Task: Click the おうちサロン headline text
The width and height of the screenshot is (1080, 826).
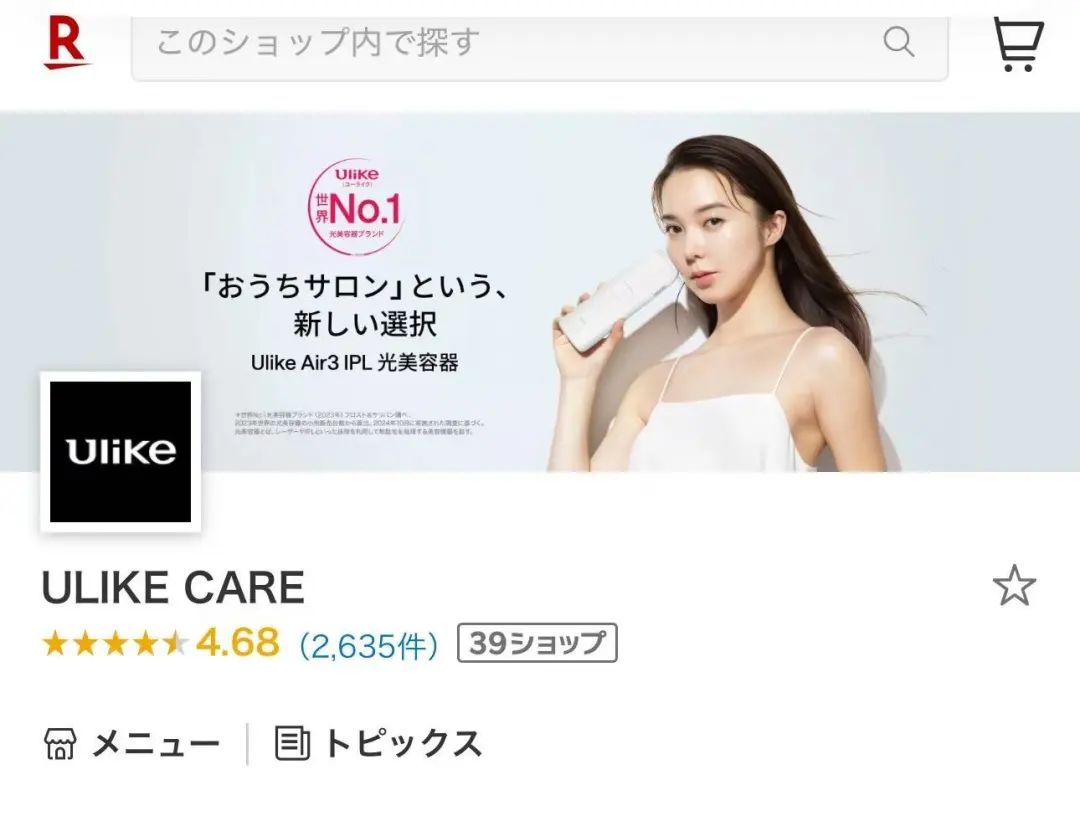Action: coord(353,287)
